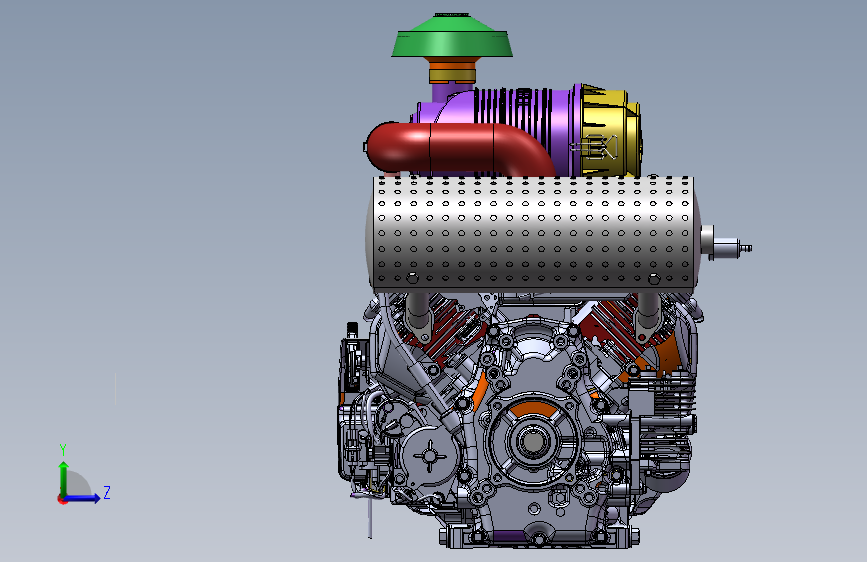Select the purple air filter housing
The height and width of the screenshot is (562, 867).
[x=514, y=111]
